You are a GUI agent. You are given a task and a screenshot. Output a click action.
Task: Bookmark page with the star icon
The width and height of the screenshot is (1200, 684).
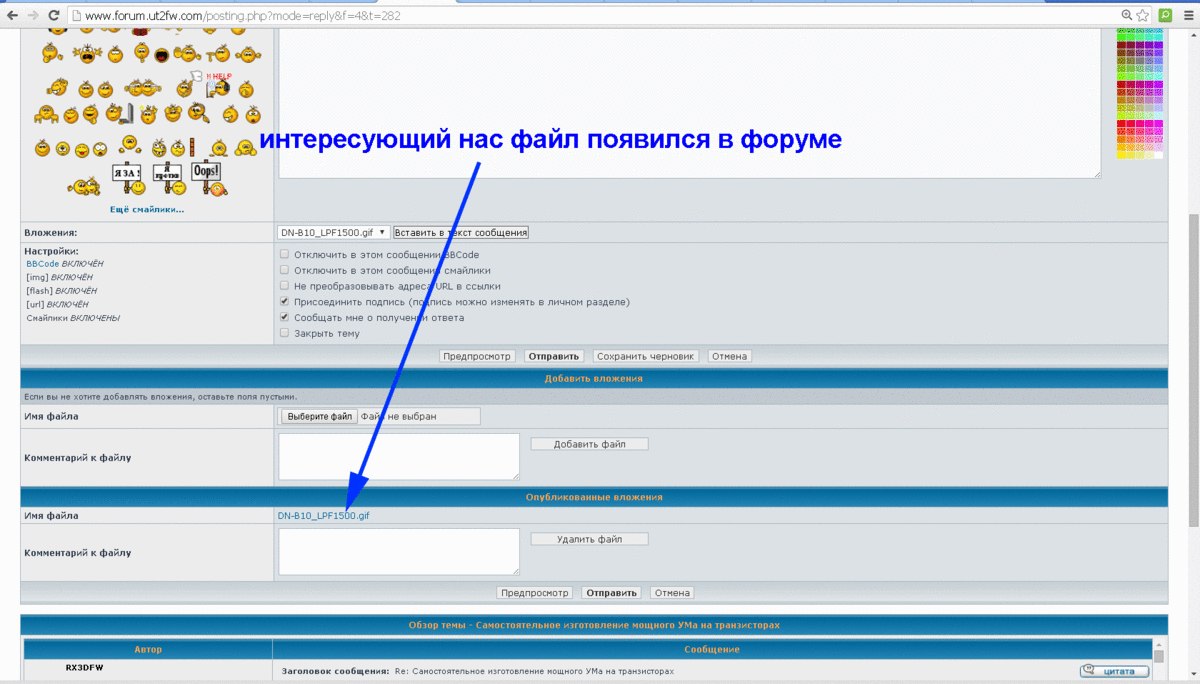[x=1142, y=16]
